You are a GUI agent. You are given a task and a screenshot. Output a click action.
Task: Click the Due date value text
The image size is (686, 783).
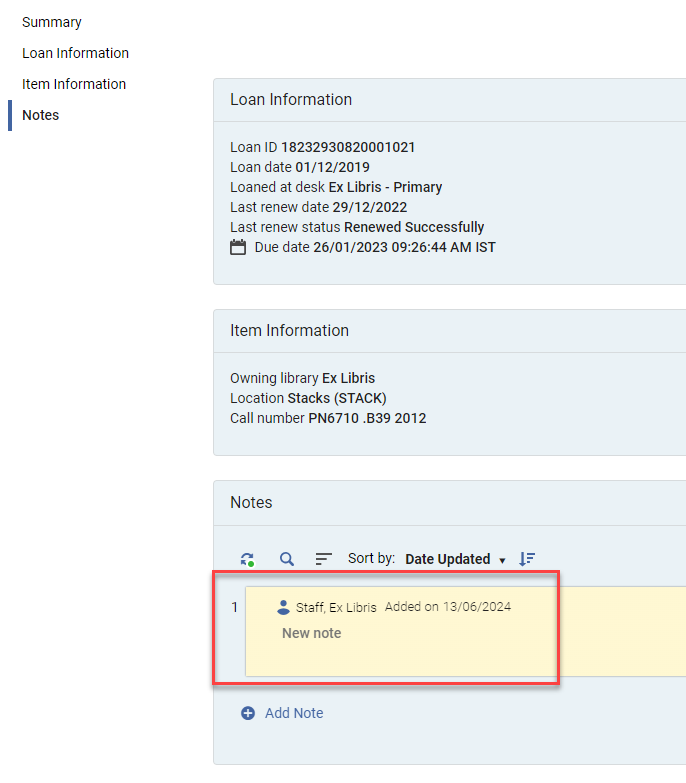(x=404, y=247)
